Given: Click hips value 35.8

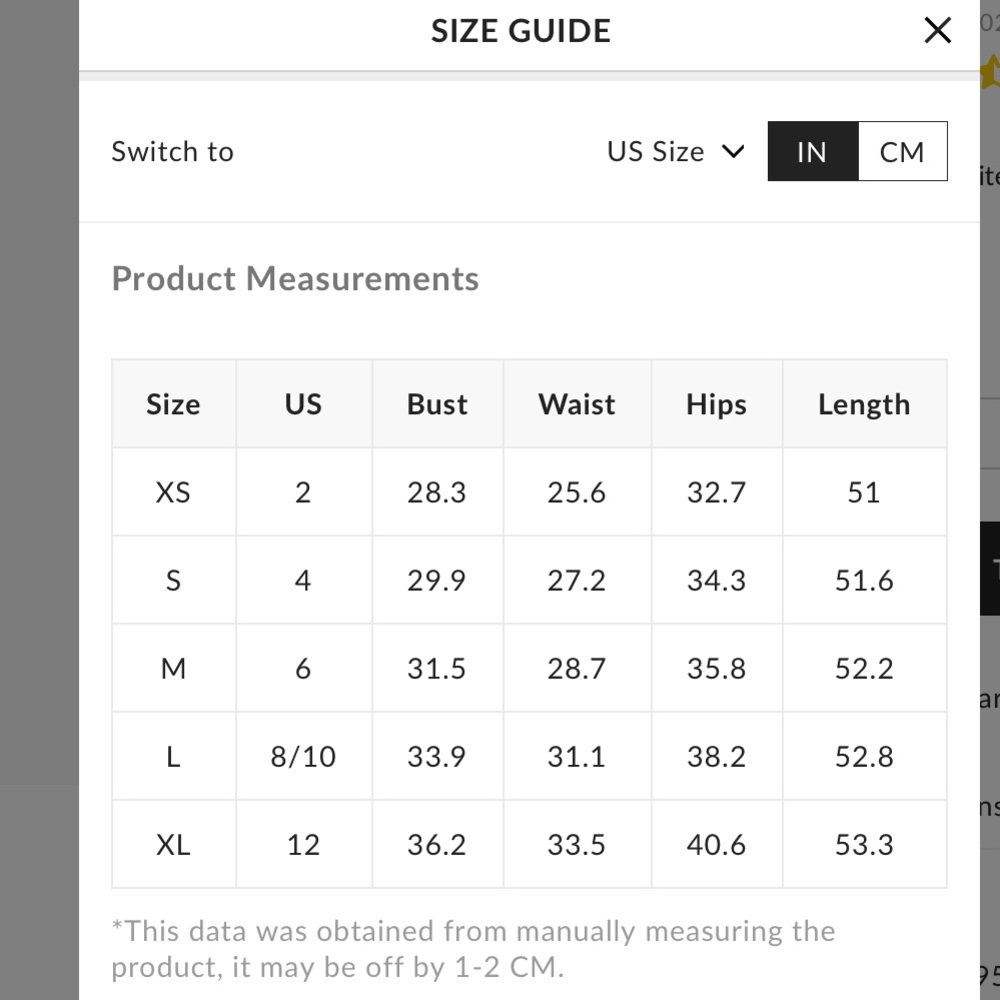Looking at the screenshot, I should point(717,668).
